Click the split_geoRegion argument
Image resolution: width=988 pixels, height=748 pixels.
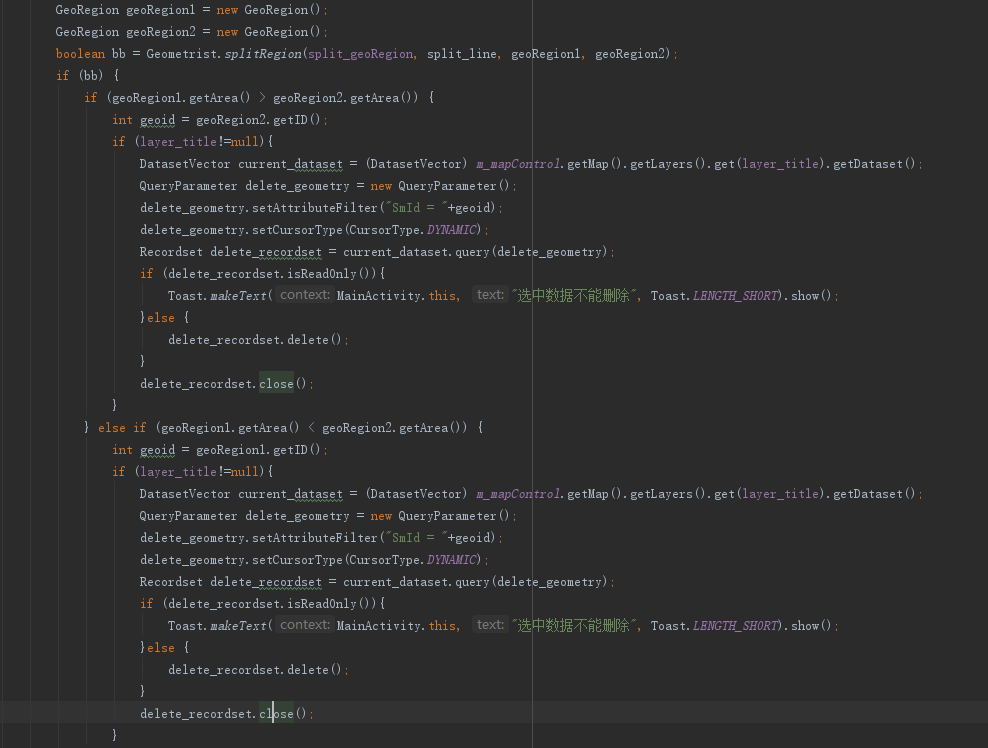[x=360, y=54]
